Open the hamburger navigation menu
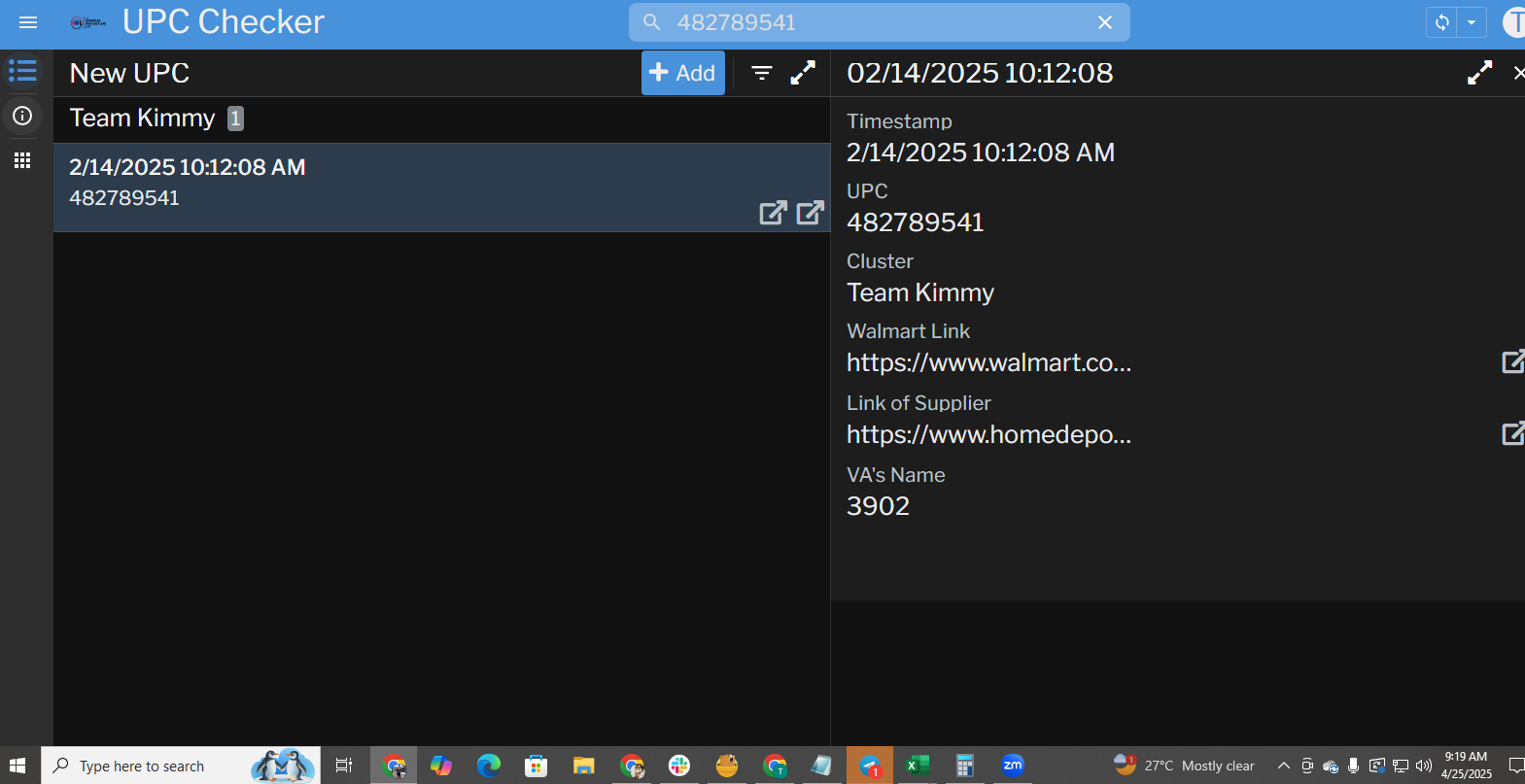The width and height of the screenshot is (1525, 784). 28,22
